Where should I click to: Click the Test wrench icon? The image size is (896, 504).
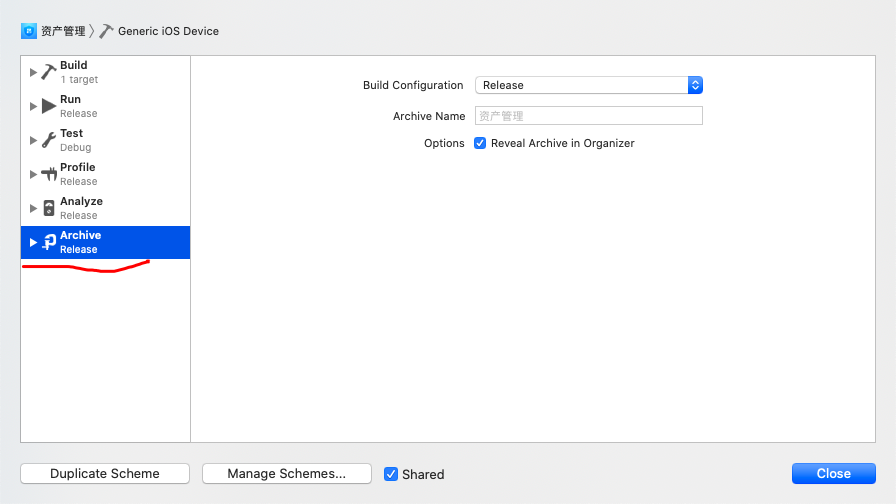point(49,140)
